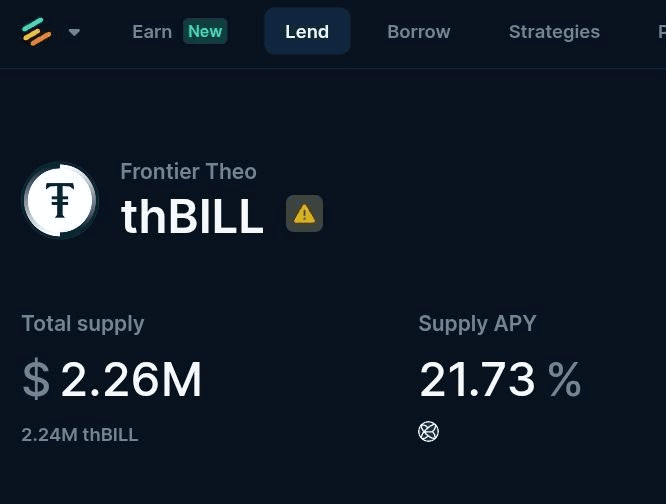Open the Earn tab
This screenshot has height=504, width=666.
pos(152,32)
